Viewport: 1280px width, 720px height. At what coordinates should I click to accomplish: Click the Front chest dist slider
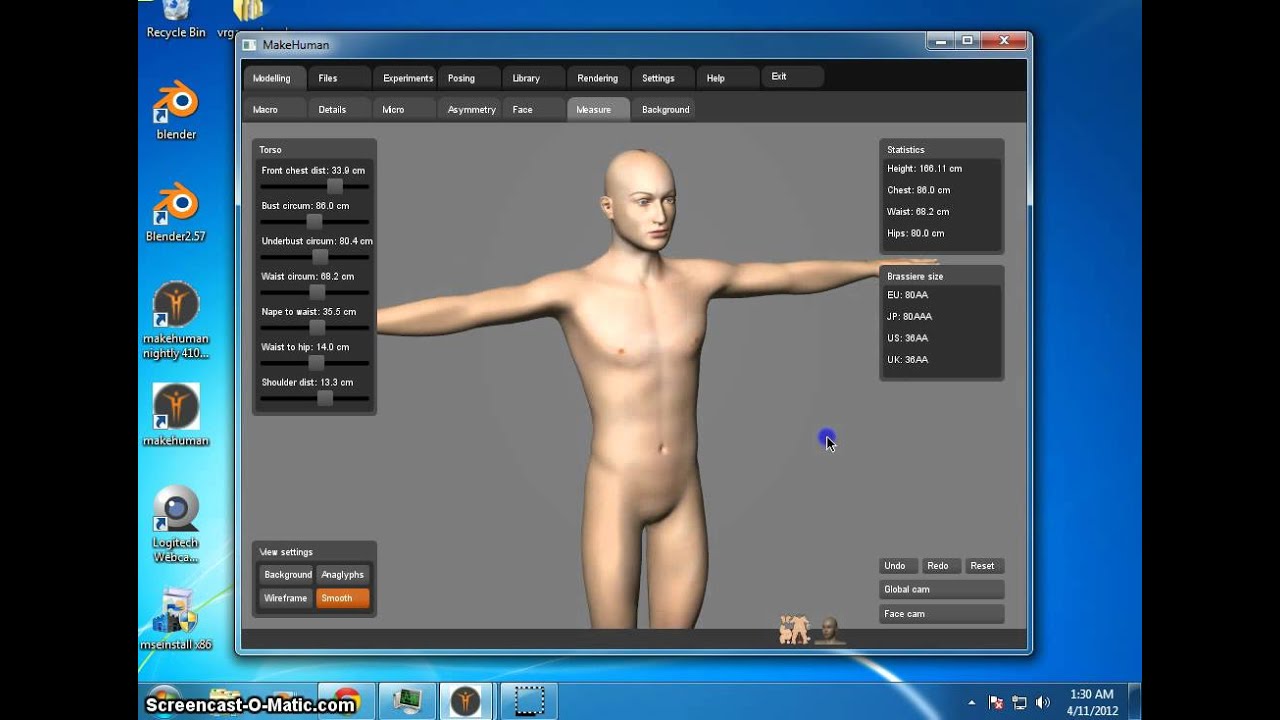click(x=315, y=187)
